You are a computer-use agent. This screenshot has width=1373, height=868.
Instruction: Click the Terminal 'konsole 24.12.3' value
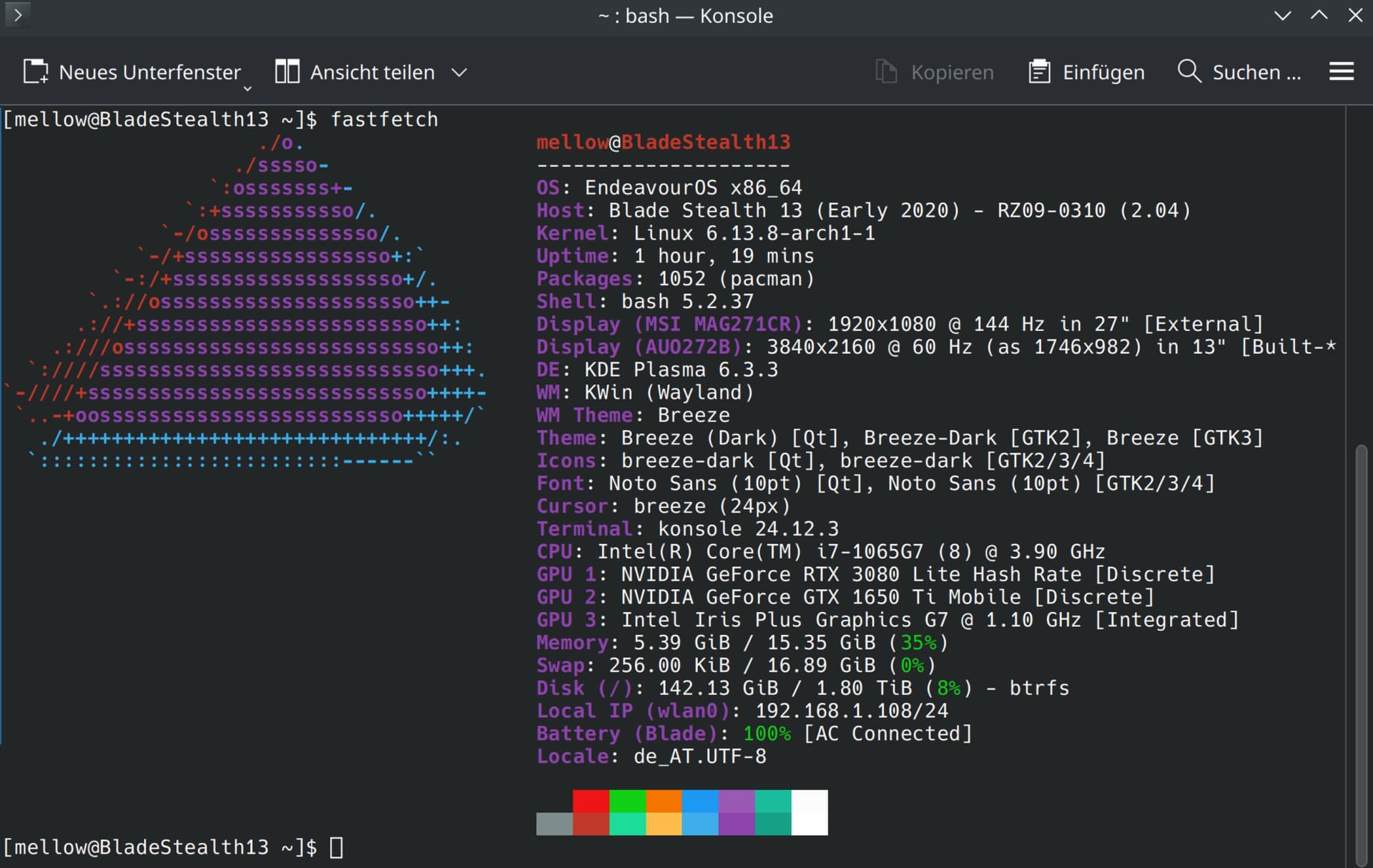click(749, 529)
